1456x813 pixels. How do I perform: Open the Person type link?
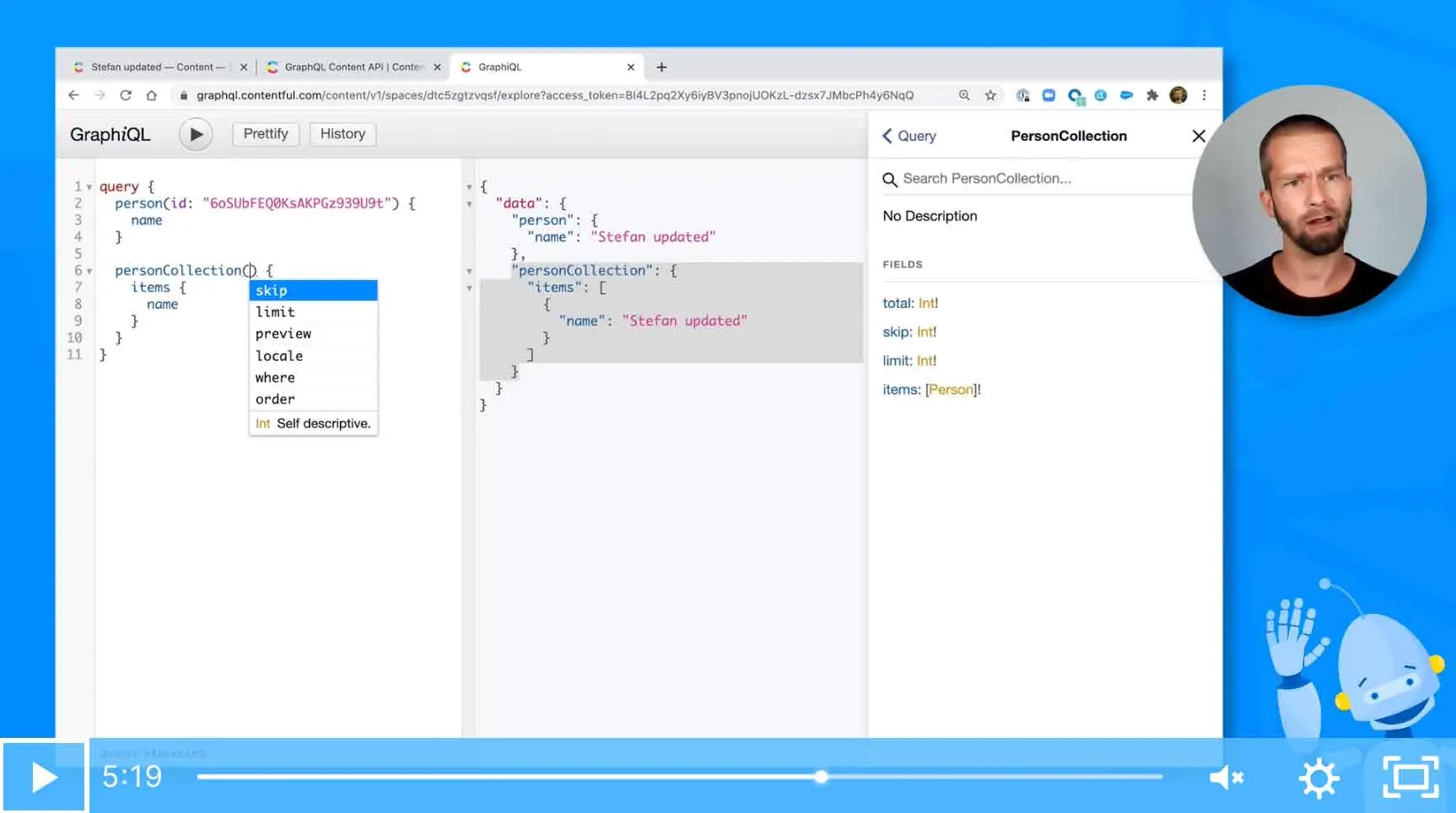[952, 390]
